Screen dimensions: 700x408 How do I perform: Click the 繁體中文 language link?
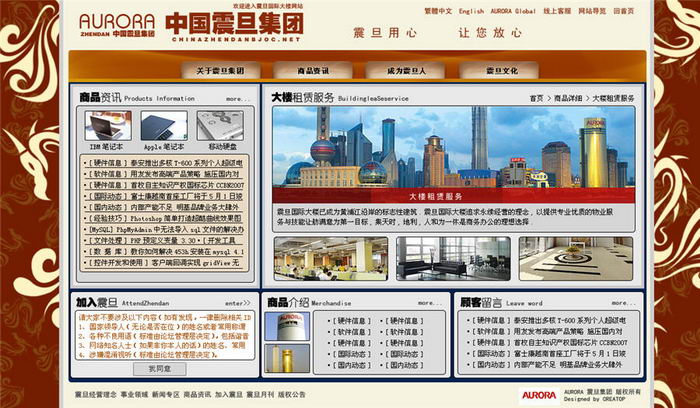[438, 11]
